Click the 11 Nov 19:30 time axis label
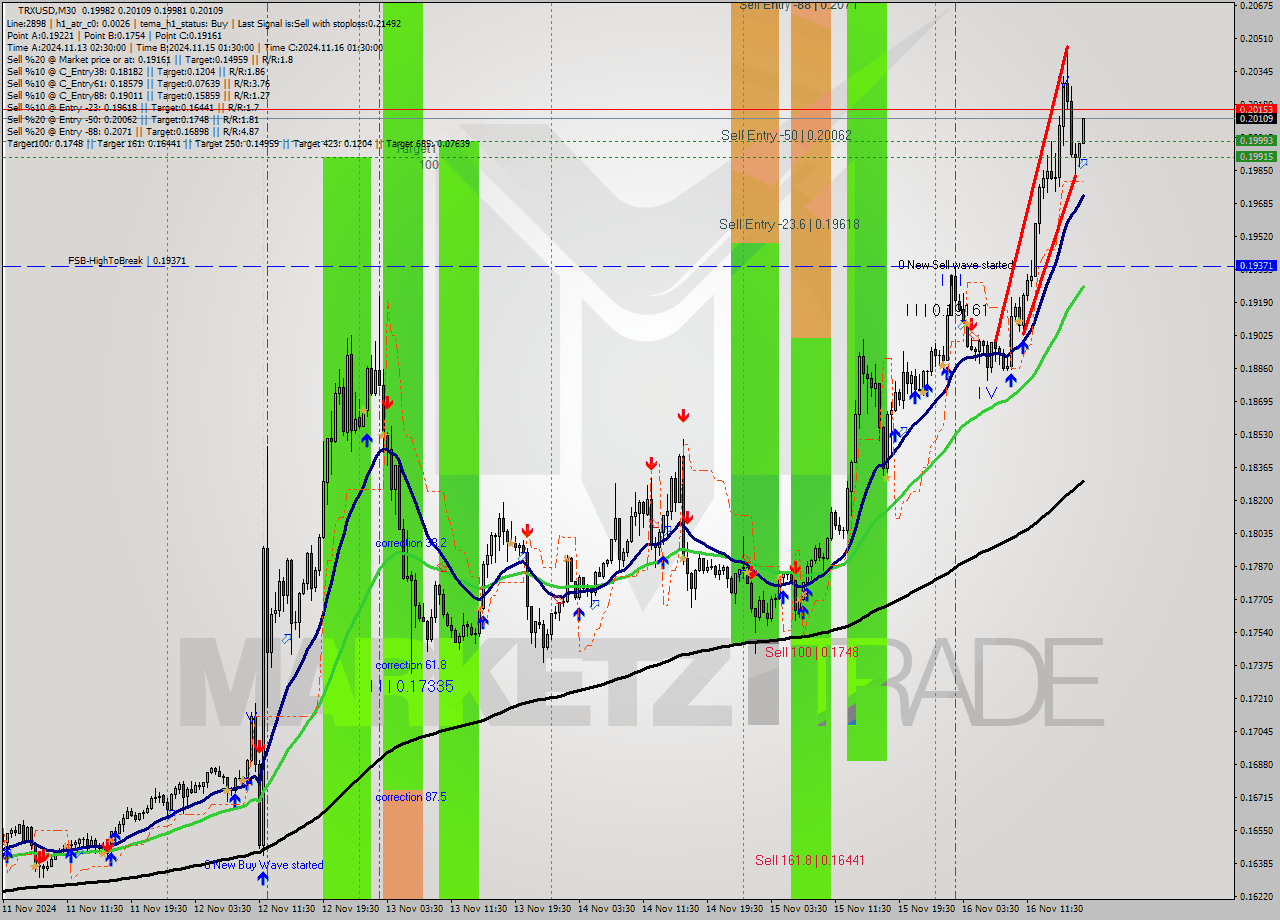1280x920 pixels. pos(159,909)
